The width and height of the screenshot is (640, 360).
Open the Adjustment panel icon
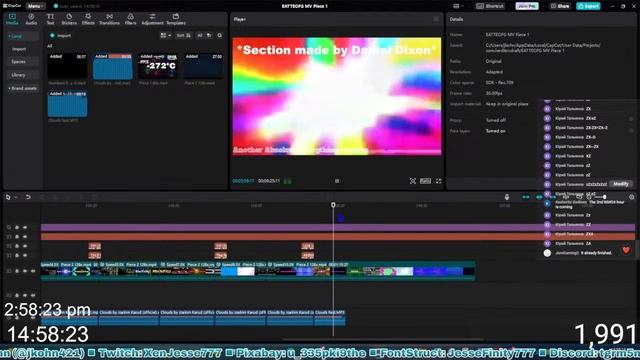[152, 16]
